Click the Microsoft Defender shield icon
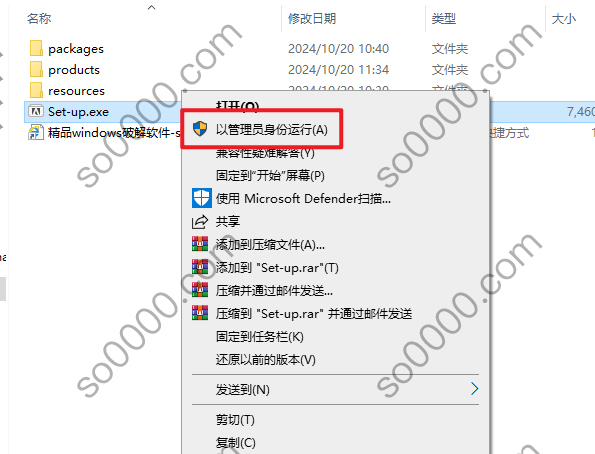Viewport: 595px width, 454px height. pos(201,198)
